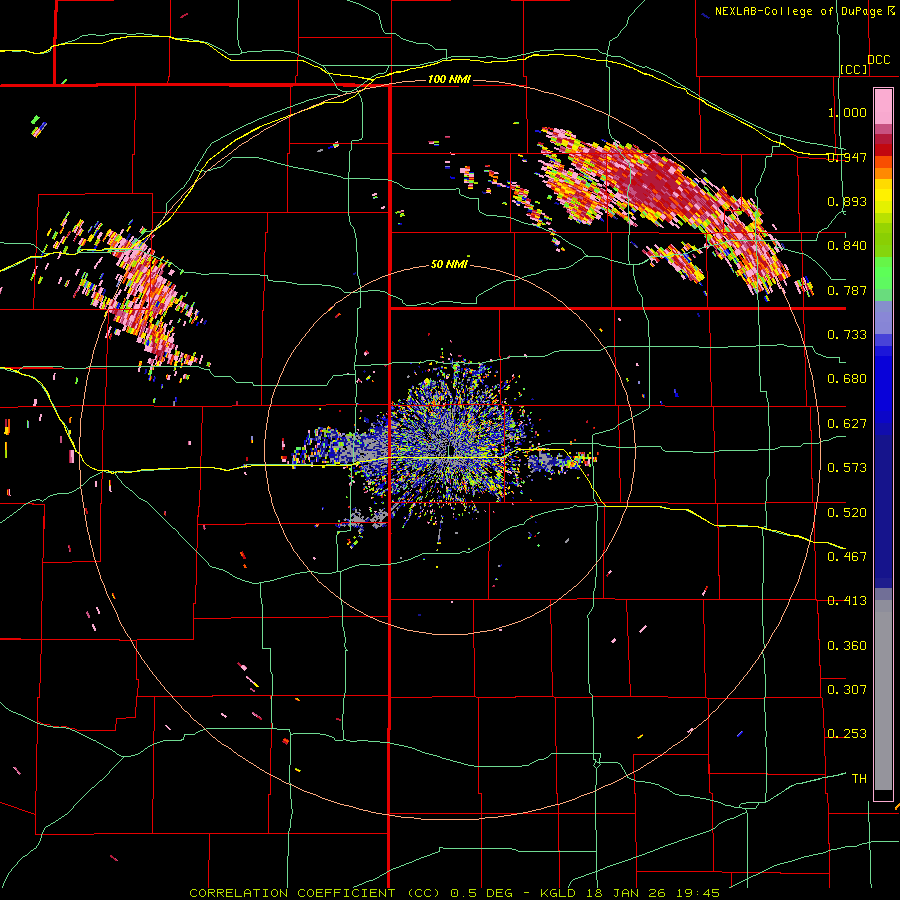Click the 0.733 scale value
This screenshot has height=900, width=900.
[847, 335]
